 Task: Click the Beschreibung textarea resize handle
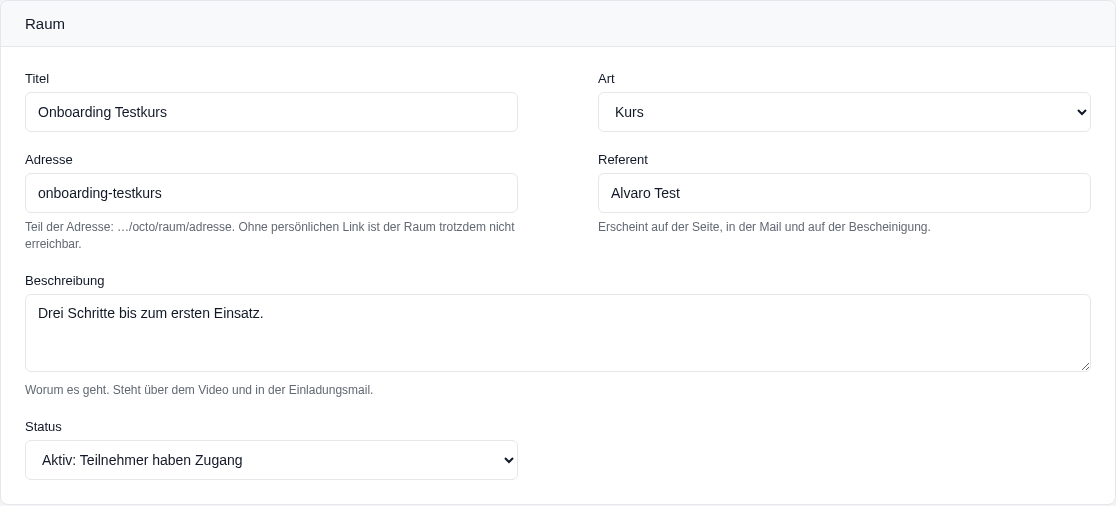(1085, 366)
